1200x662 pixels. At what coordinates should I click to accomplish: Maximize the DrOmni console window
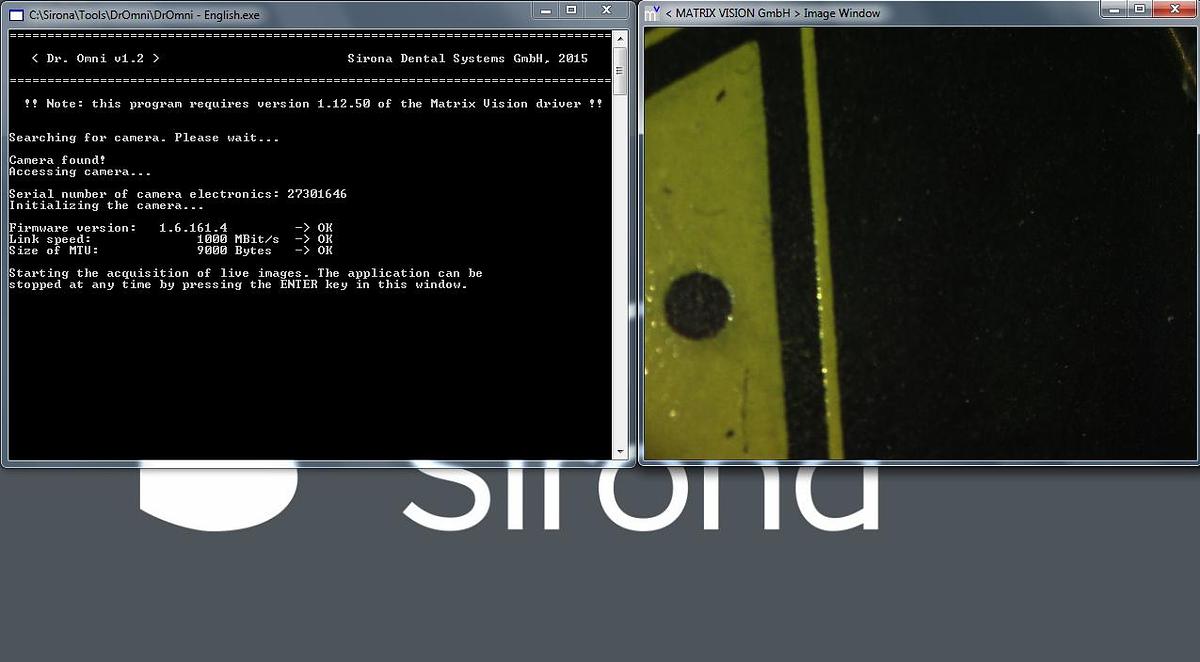point(571,9)
